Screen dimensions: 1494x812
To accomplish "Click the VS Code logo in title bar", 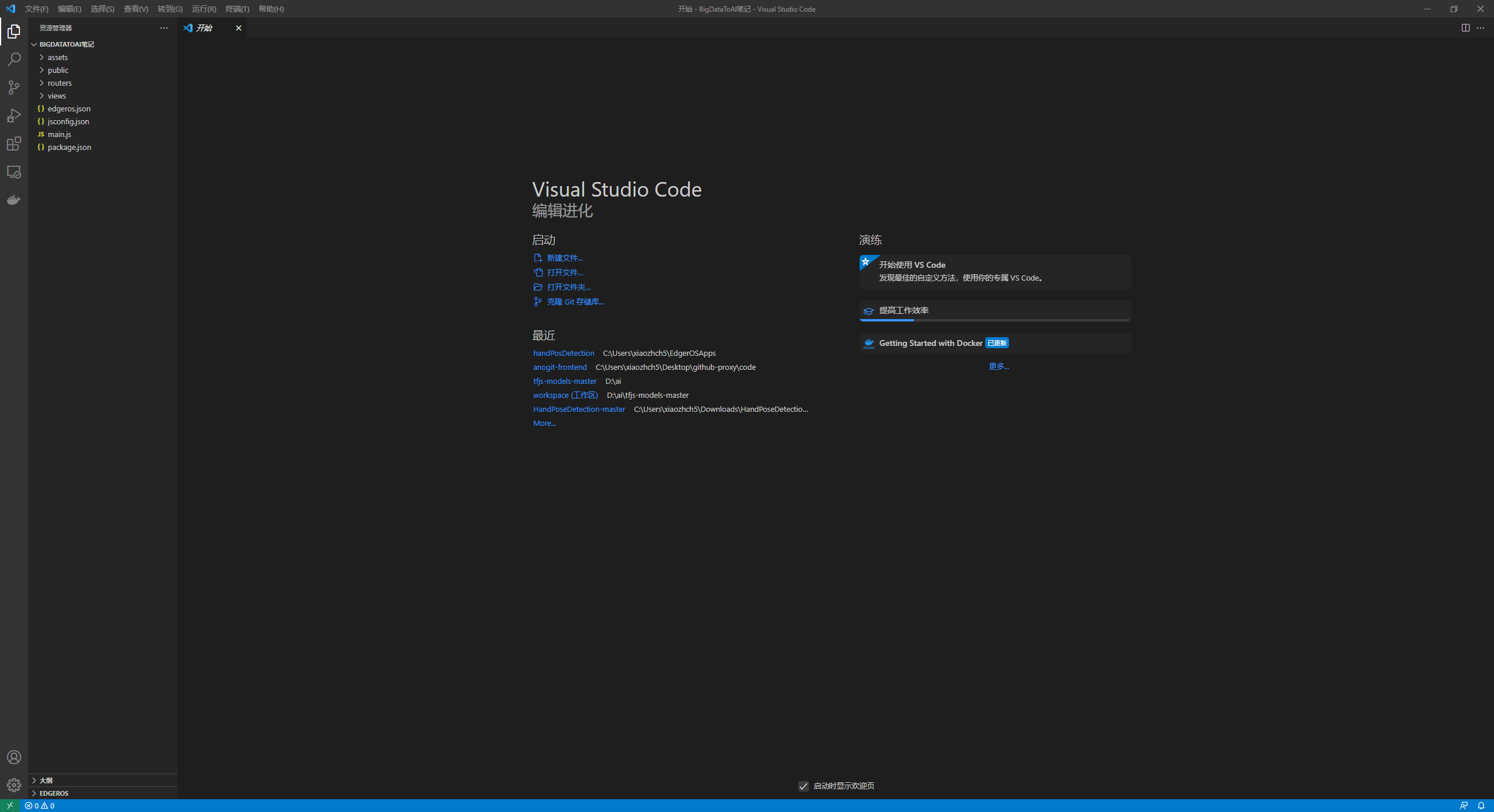I will click(11, 9).
